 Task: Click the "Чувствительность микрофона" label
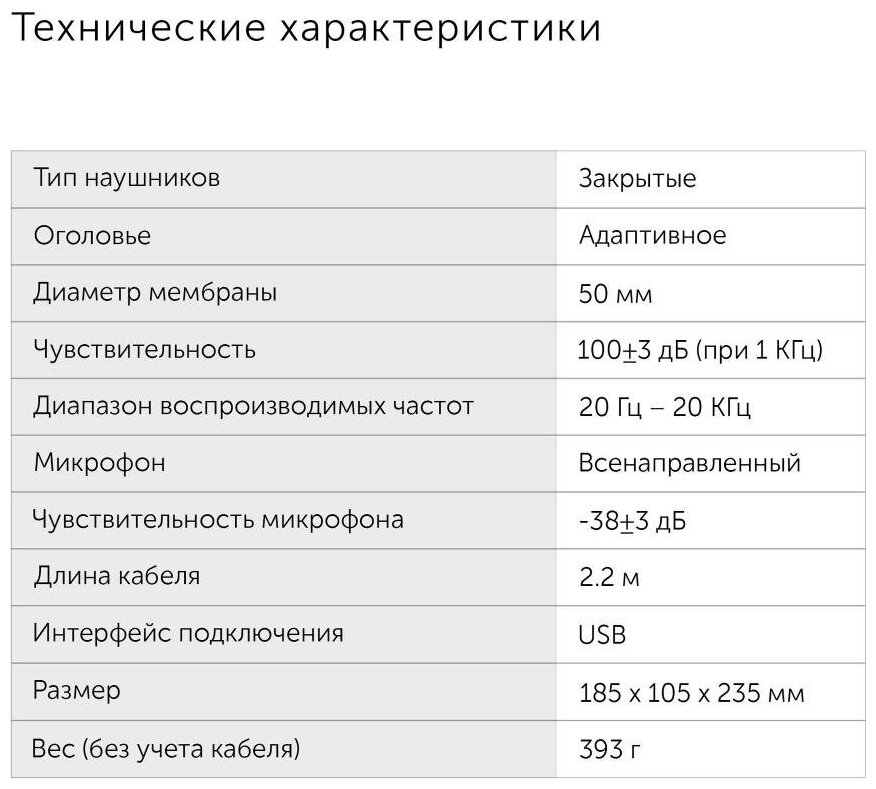(218, 520)
